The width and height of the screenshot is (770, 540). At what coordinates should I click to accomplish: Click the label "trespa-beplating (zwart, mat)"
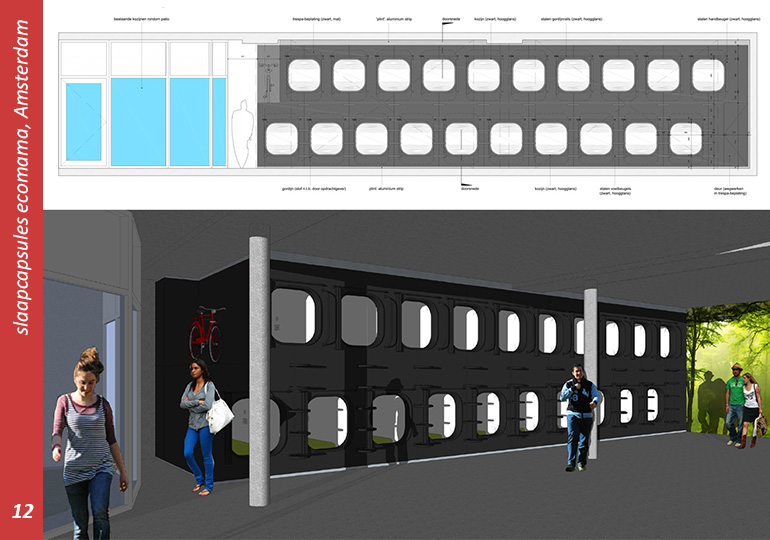pos(317,19)
